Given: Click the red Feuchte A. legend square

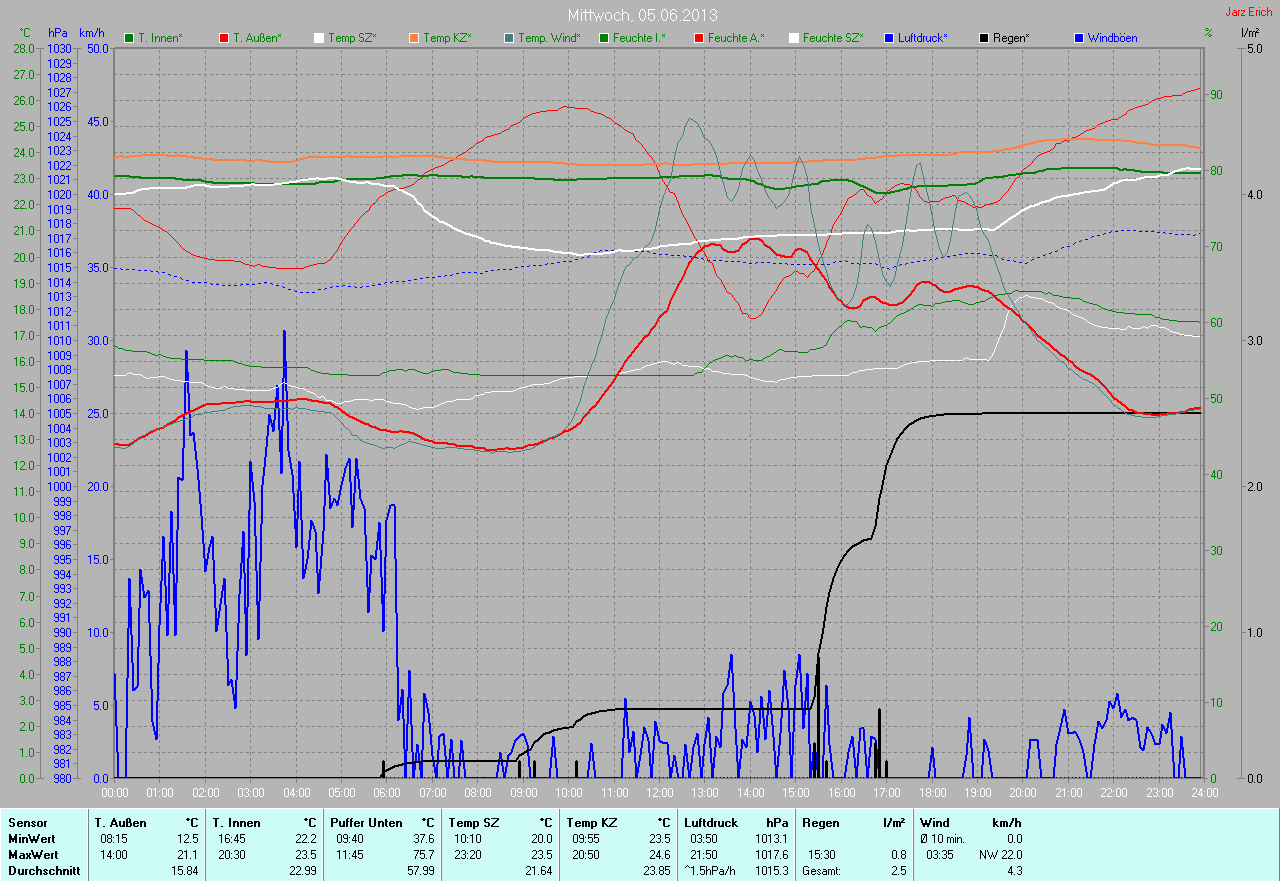Looking at the screenshot, I should click(x=699, y=38).
